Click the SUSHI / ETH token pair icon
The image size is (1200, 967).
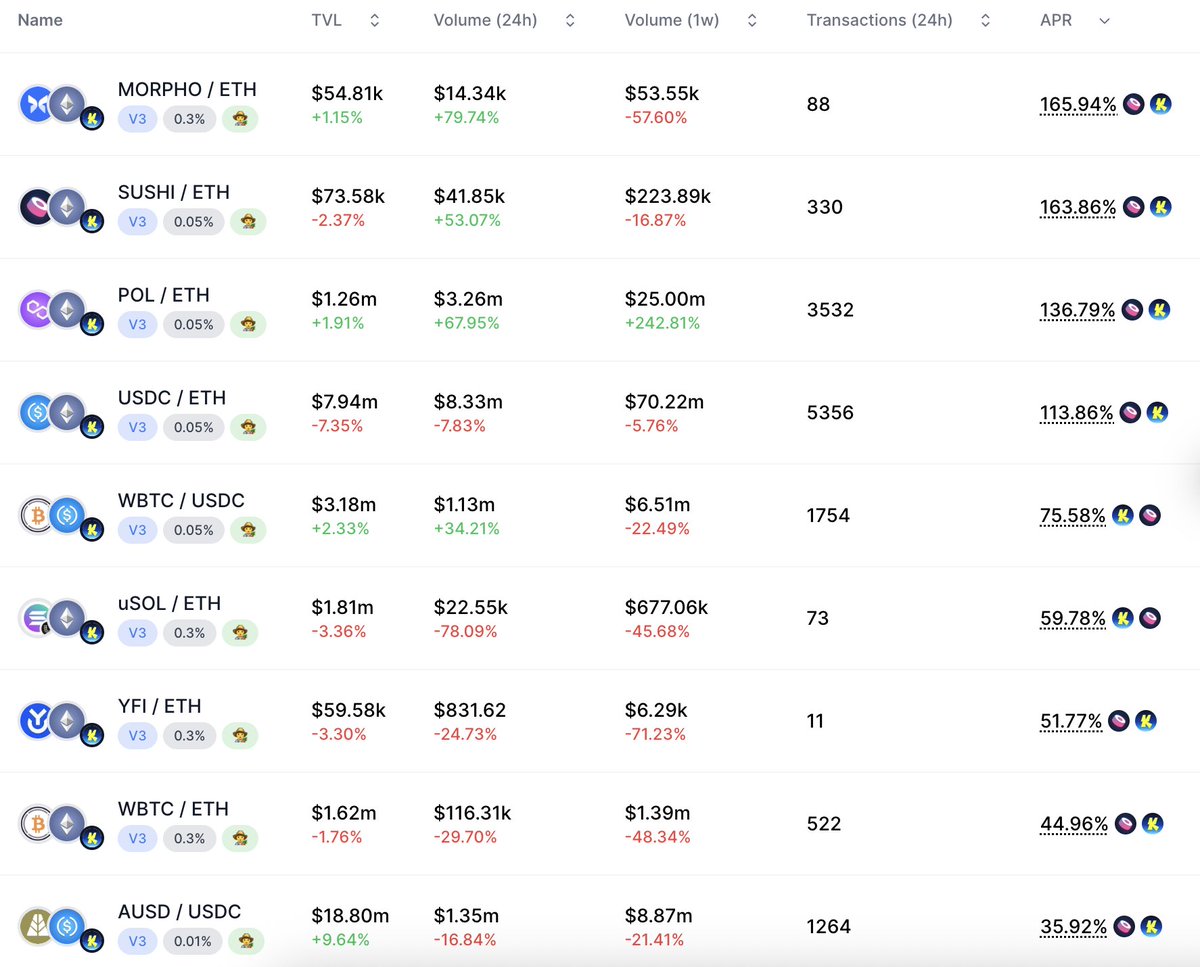pos(62,209)
